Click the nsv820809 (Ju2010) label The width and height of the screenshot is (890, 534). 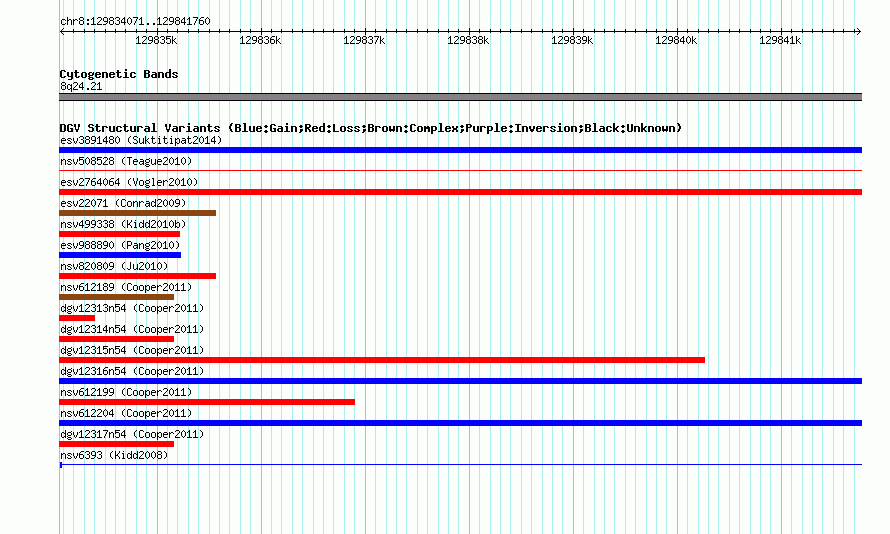coord(114,266)
